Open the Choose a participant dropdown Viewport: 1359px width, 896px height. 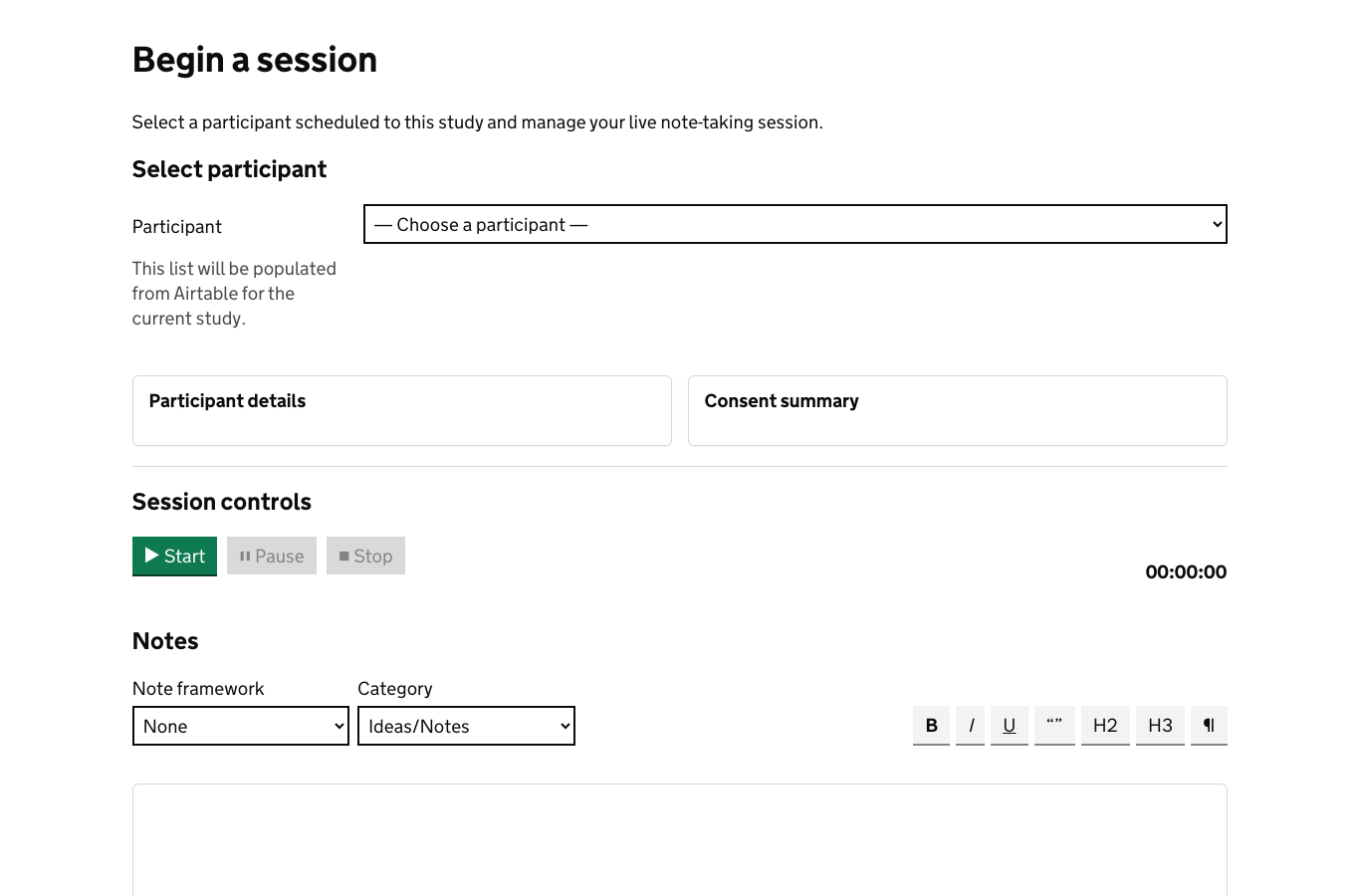tap(795, 224)
